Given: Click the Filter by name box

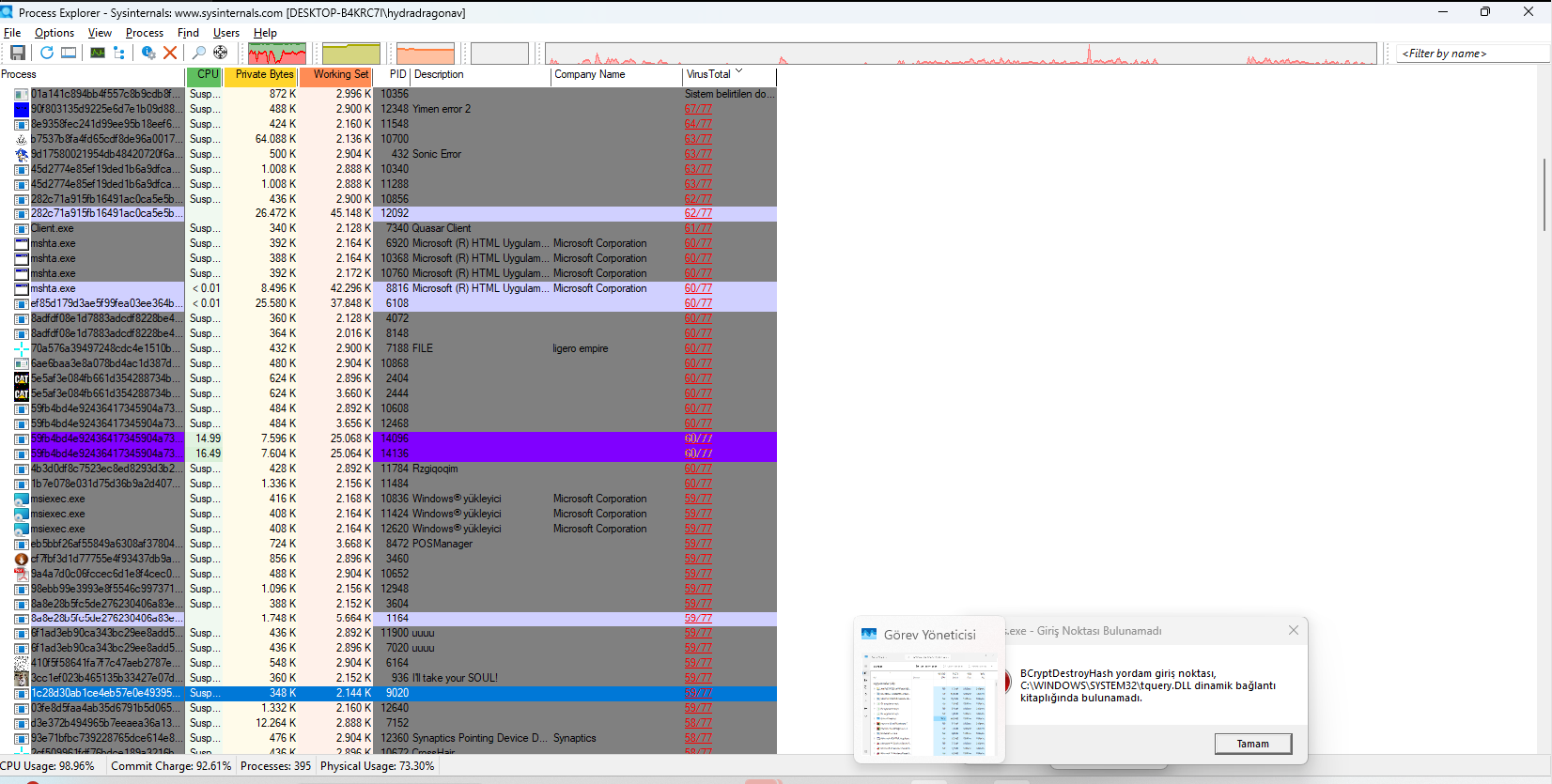Looking at the screenshot, I should tap(1472, 54).
